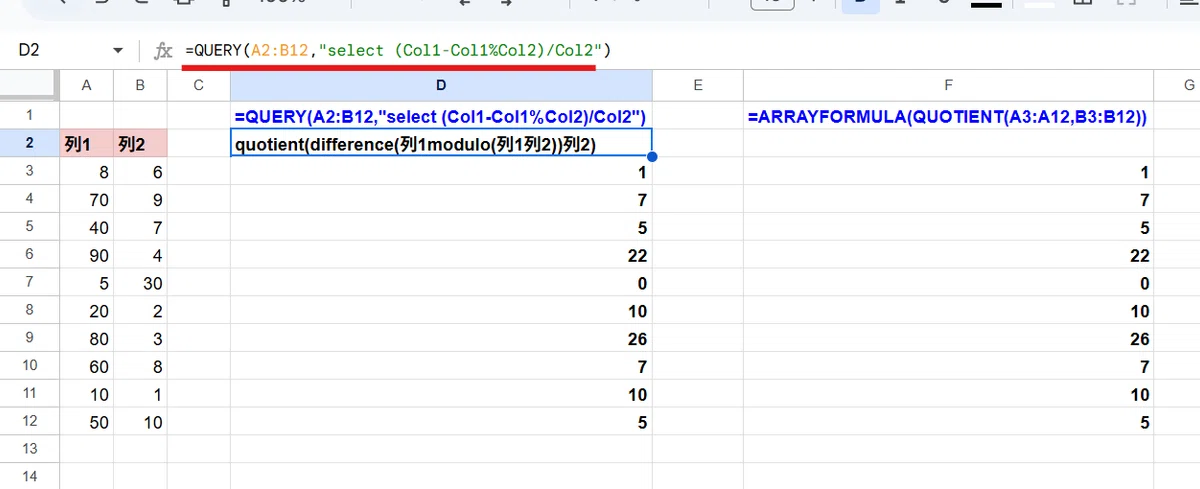1200x489 pixels.
Task: Select column F result 26 in row 9
Action: pos(948,339)
